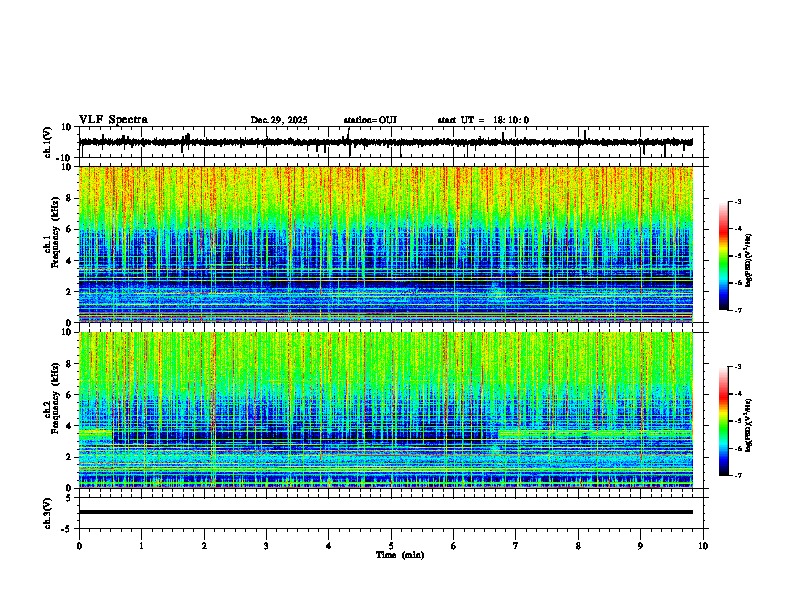
Task: Click time axis tick label "3"
Action: pyautogui.click(x=266, y=546)
